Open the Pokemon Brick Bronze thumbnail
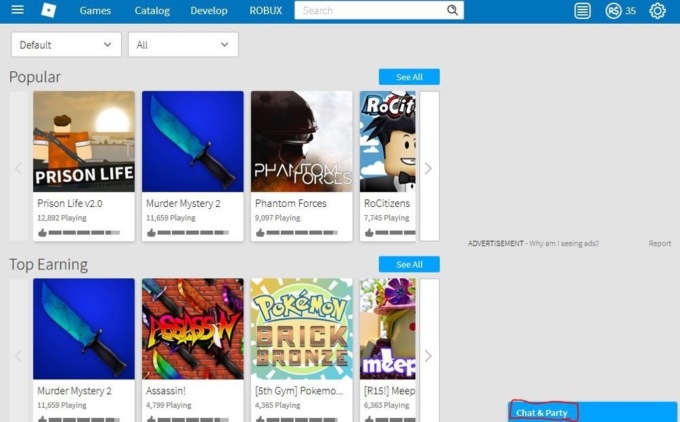The height and width of the screenshot is (422, 680). tap(301, 329)
